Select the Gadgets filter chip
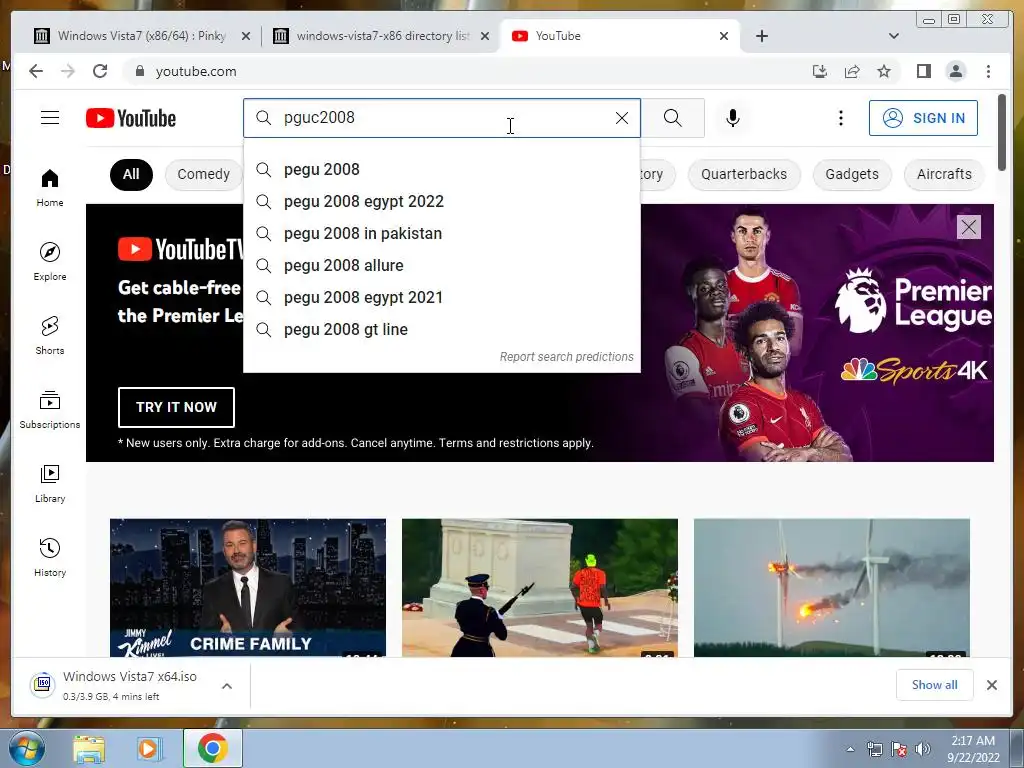1024x768 pixels. [852, 174]
